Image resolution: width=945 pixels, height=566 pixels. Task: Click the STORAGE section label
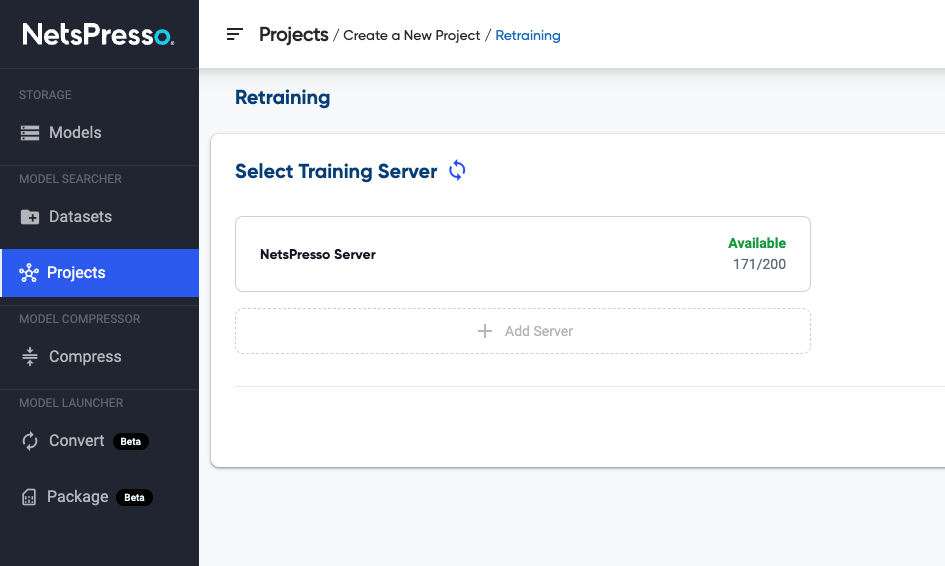(x=45, y=95)
